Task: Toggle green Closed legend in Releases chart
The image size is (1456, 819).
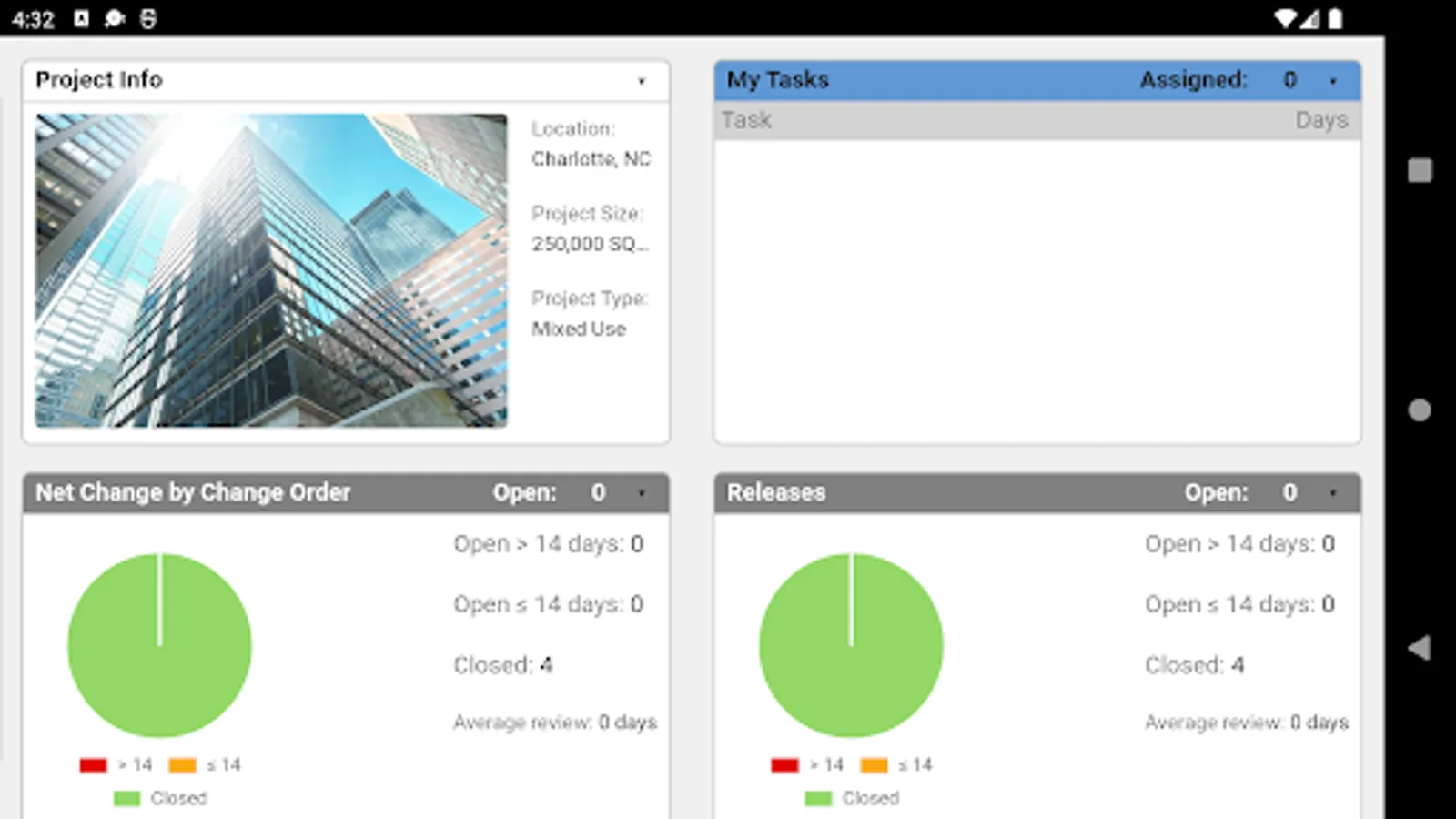Action: 852,798
